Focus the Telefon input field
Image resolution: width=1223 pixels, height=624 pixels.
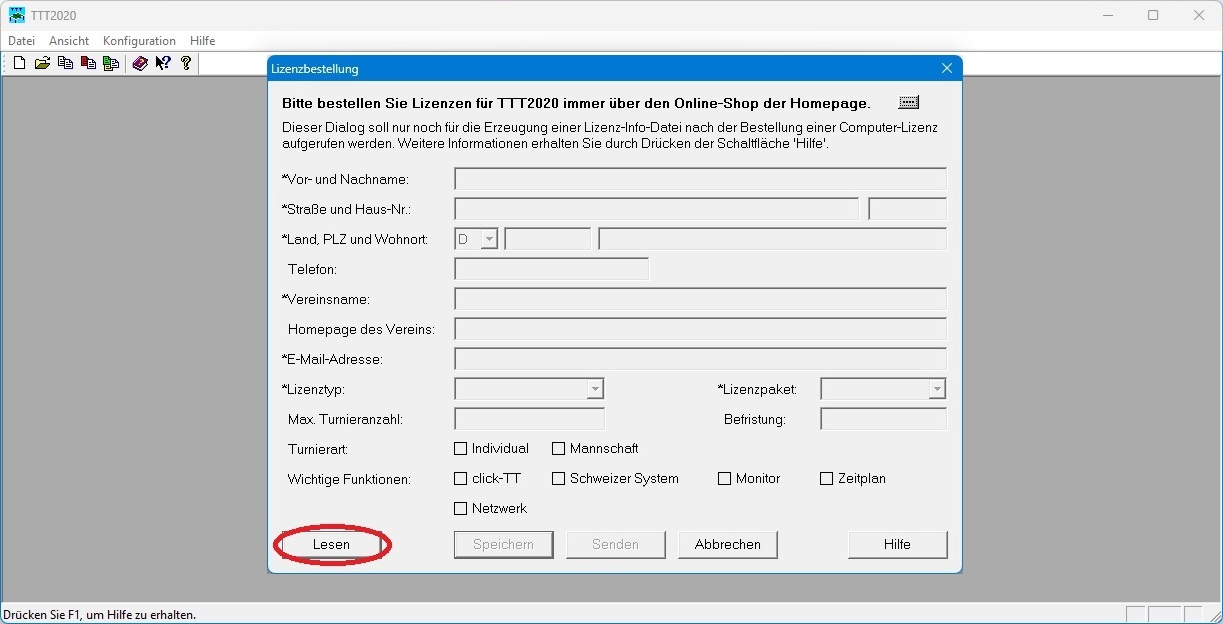point(551,269)
